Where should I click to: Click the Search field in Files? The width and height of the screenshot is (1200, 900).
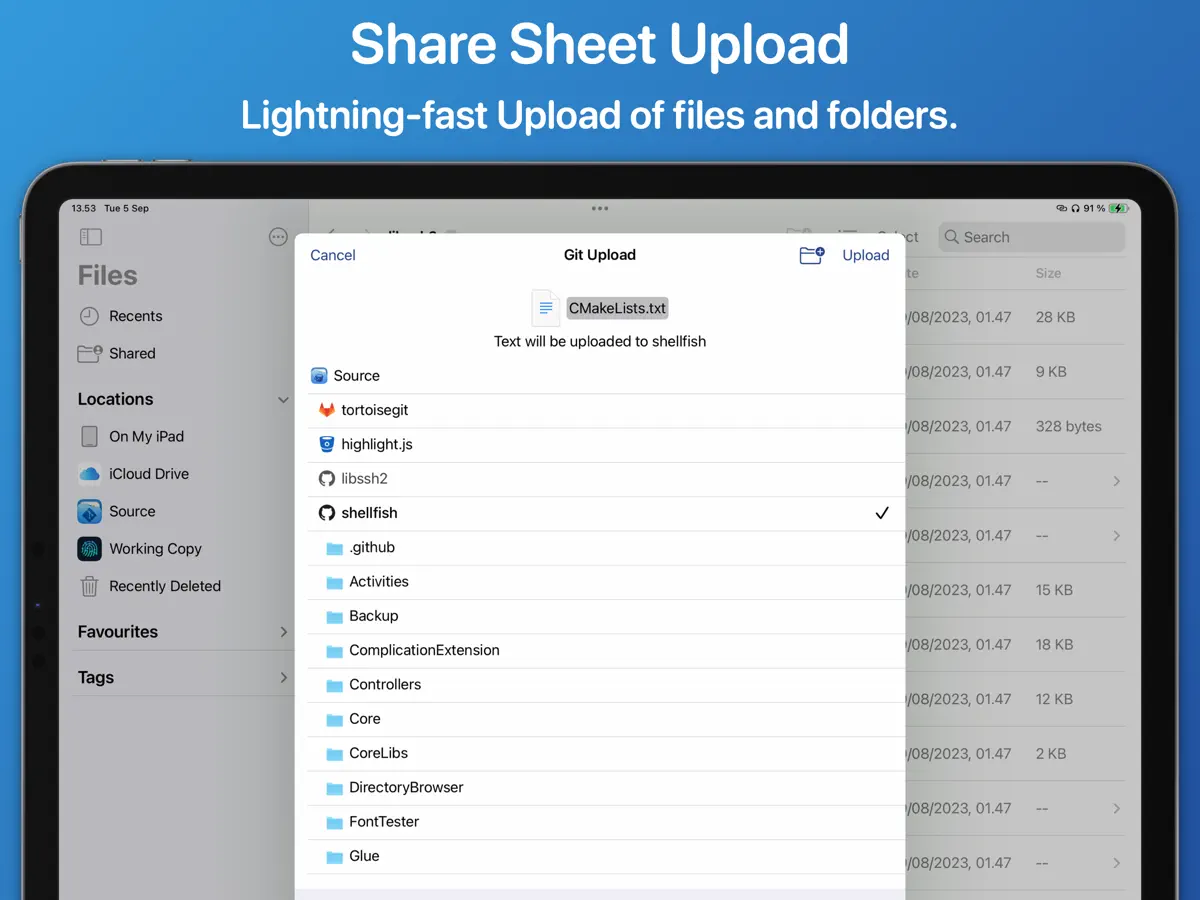[x=1032, y=237]
